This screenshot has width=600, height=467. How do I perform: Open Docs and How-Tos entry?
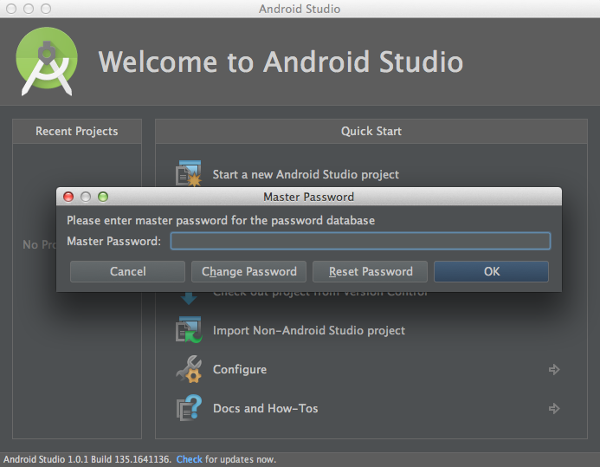(x=266, y=408)
